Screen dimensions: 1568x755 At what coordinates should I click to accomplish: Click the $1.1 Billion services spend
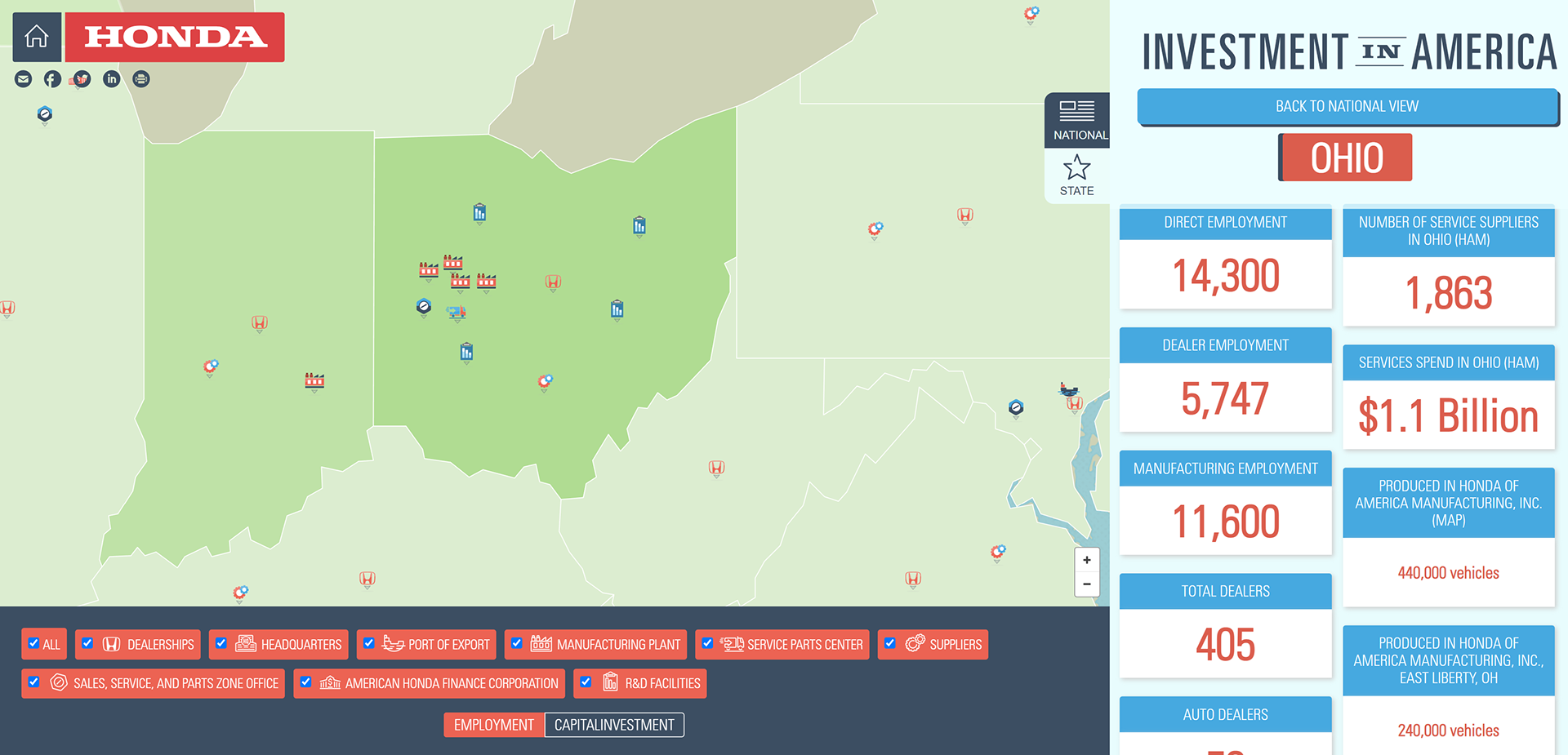tap(1449, 416)
